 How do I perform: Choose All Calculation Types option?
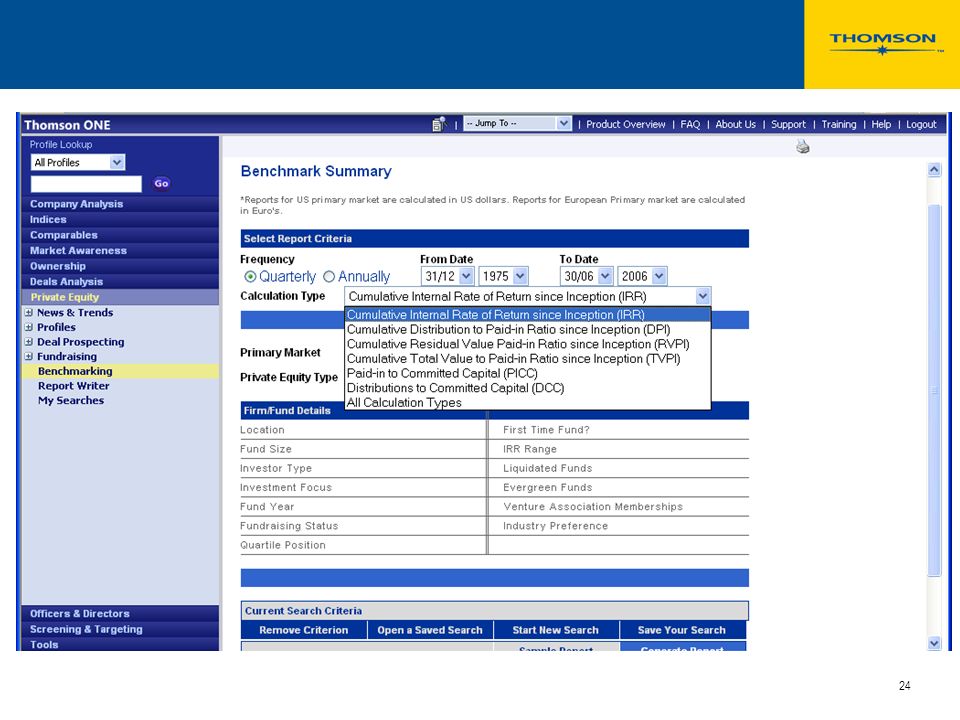point(527,403)
